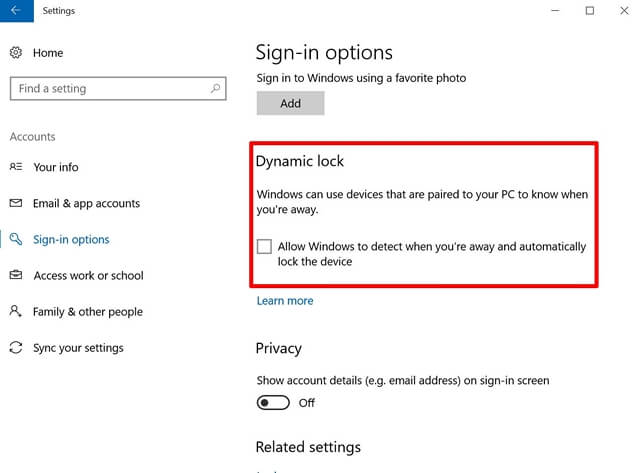This screenshot has height=473, width=640.
Task: Go to Access work or school
Action: point(88,275)
